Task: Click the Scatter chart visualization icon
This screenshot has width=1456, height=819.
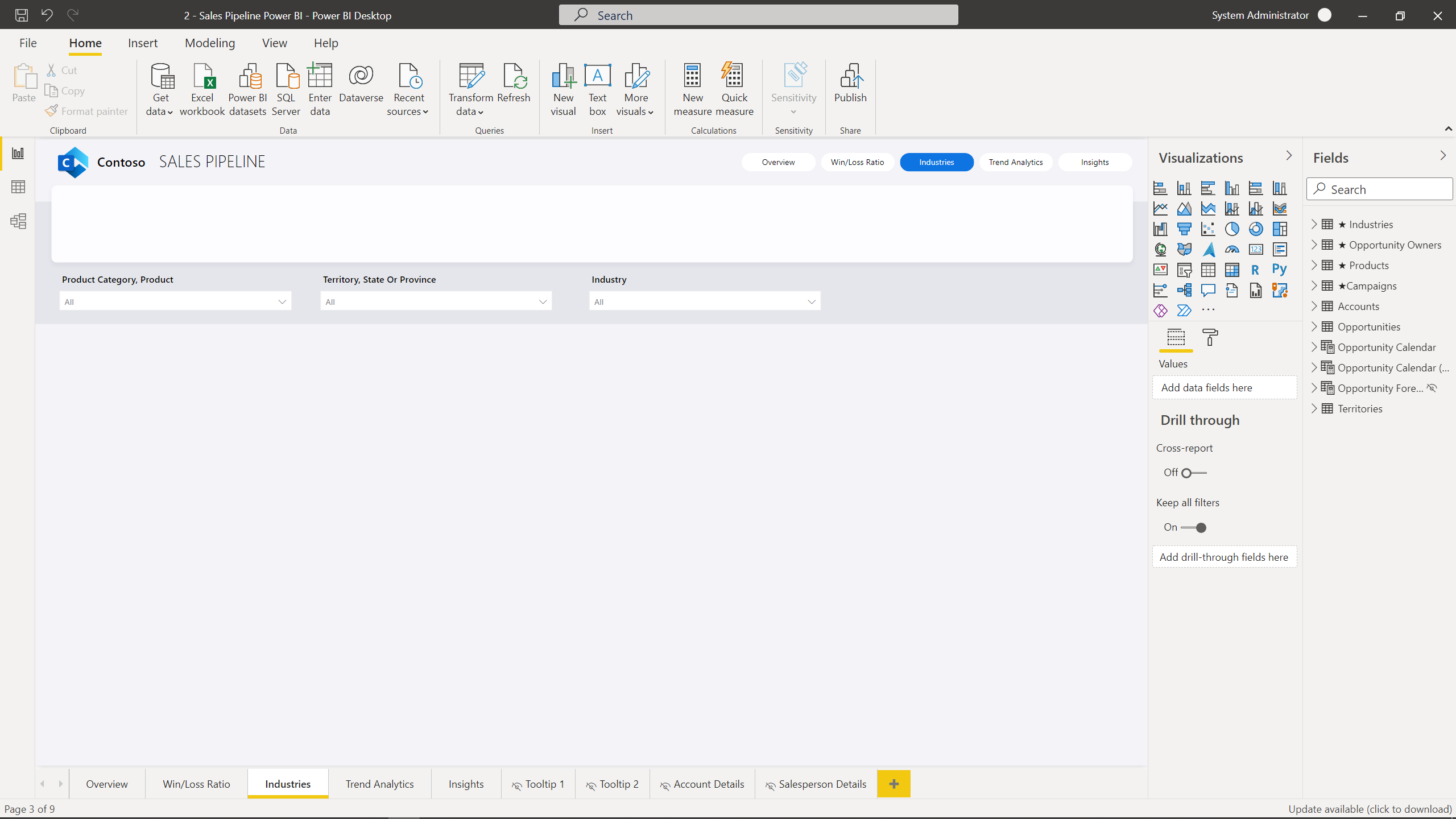Action: point(1208,229)
